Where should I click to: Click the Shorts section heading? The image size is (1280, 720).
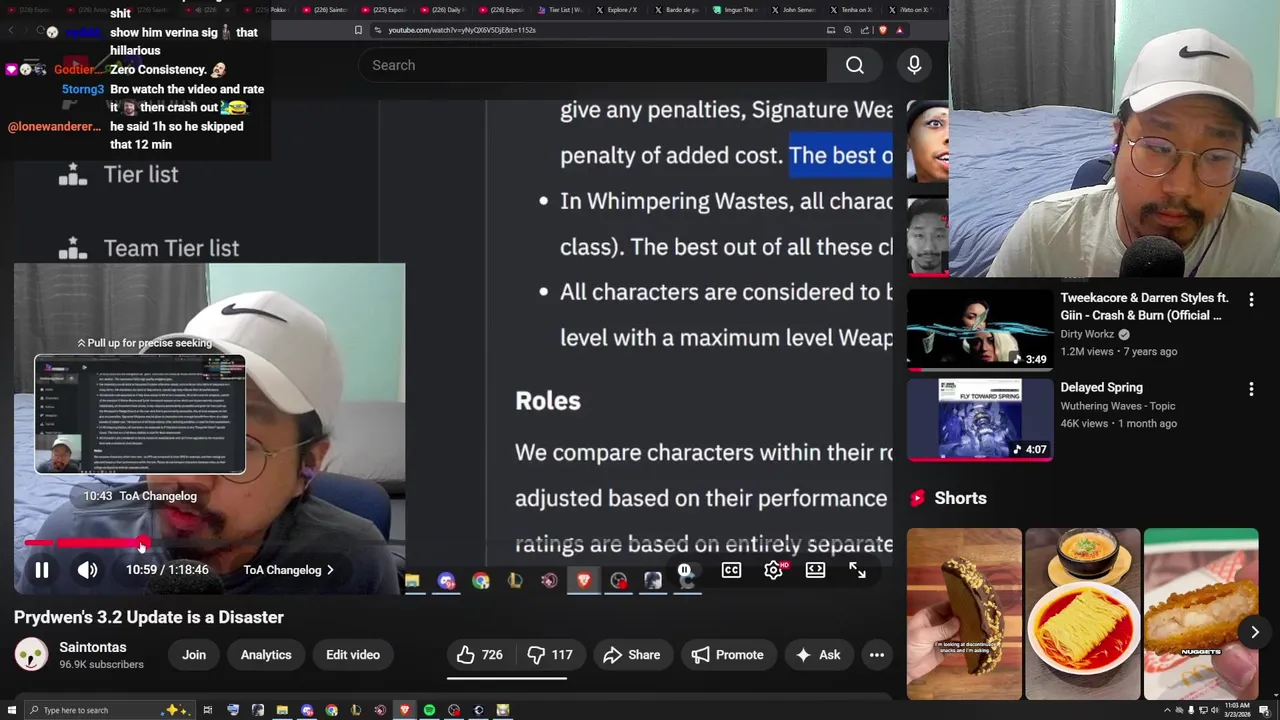coord(960,498)
